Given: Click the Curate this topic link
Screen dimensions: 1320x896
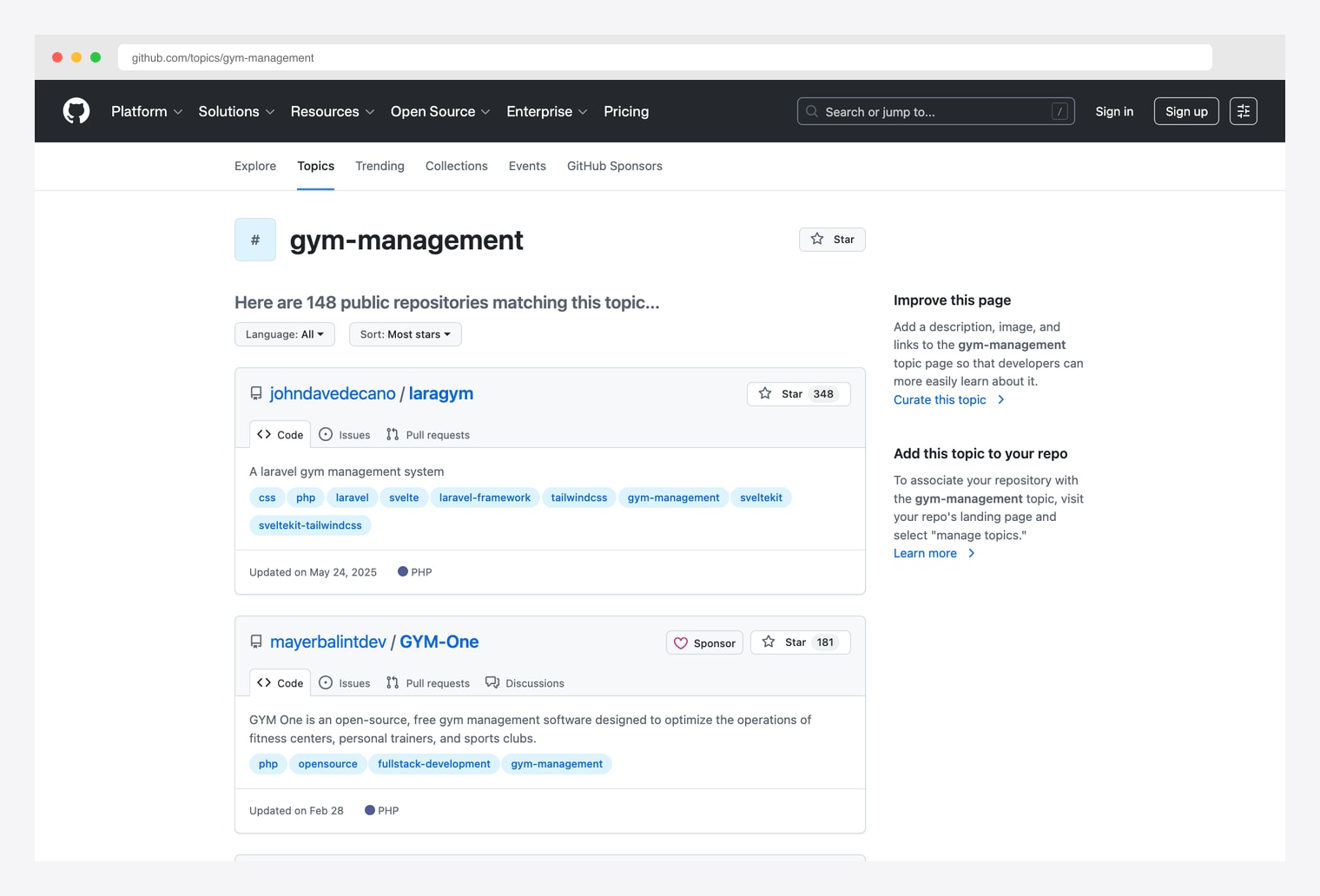Looking at the screenshot, I should point(949,399).
